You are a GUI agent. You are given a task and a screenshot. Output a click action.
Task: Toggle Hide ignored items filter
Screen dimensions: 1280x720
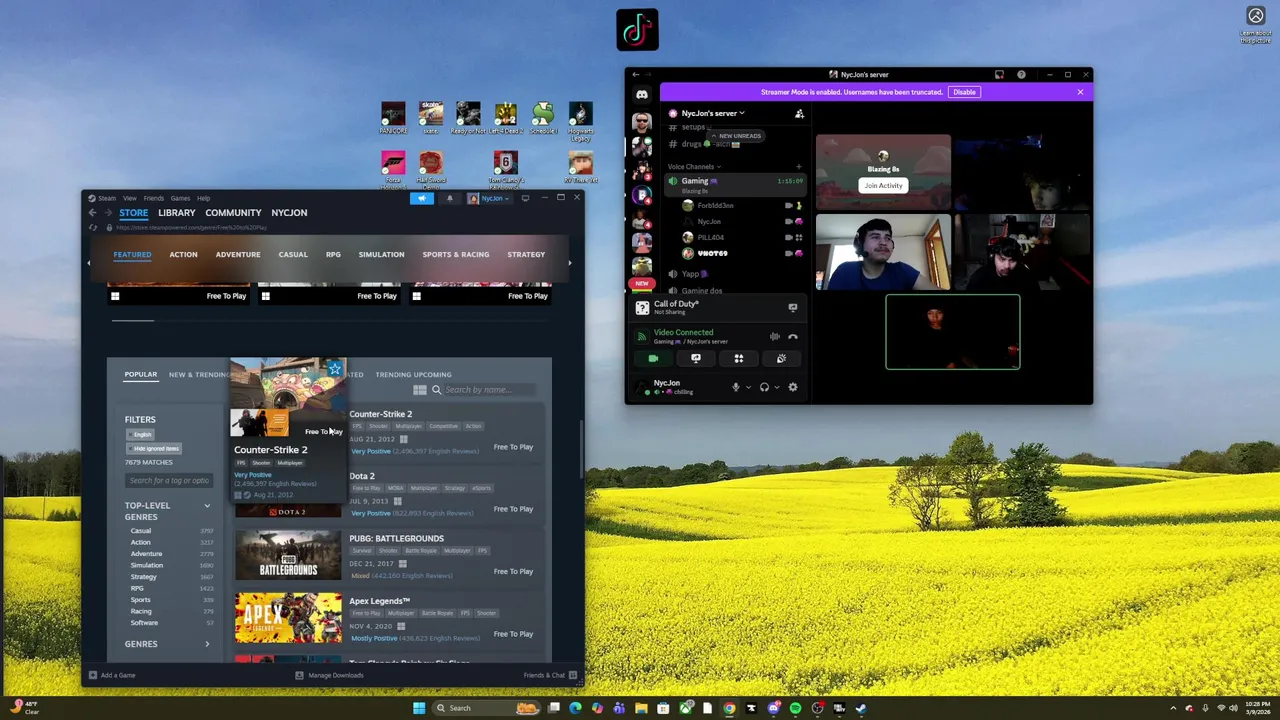pos(154,448)
